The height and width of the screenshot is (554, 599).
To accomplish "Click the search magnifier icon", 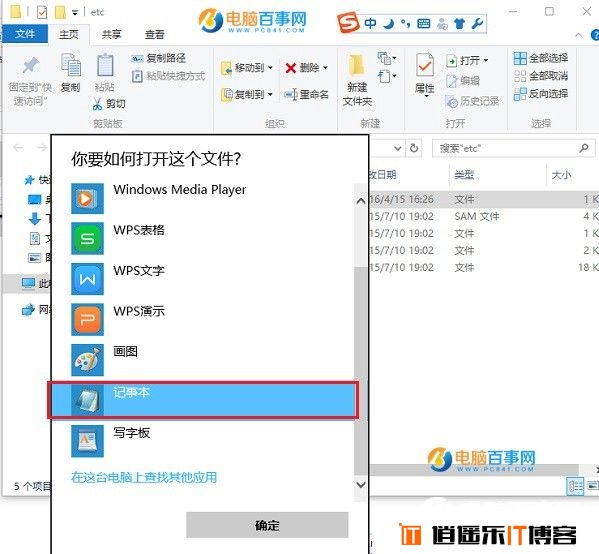I will coord(584,148).
